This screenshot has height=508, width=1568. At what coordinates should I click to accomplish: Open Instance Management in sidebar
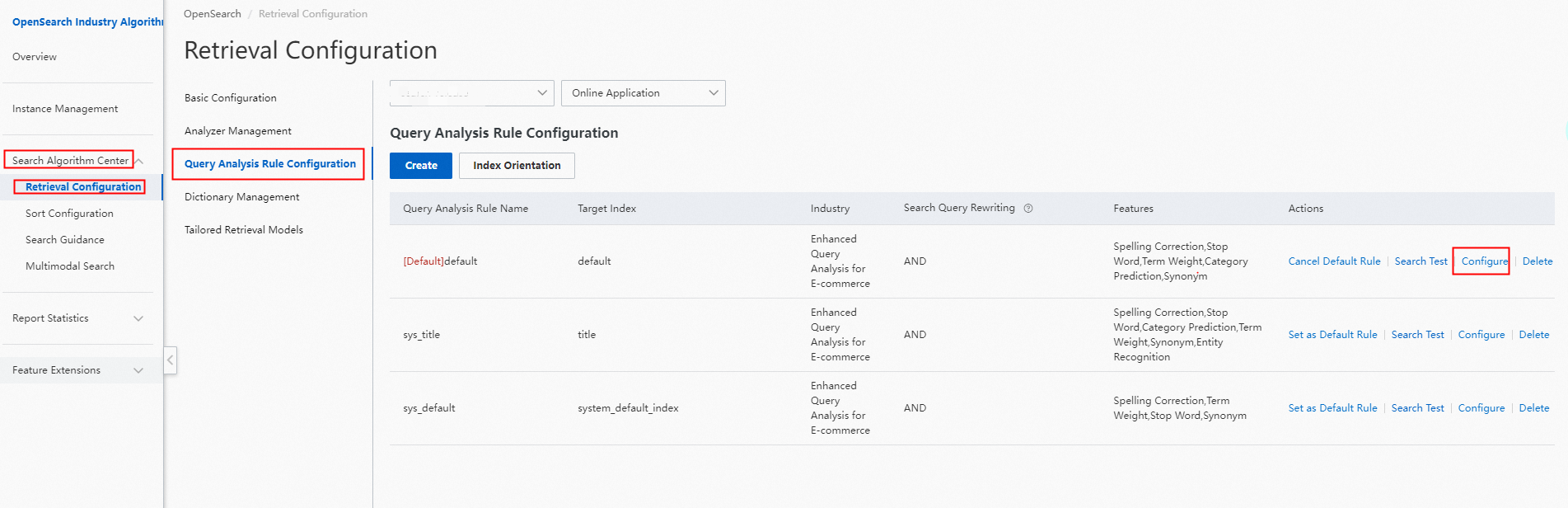[x=65, y=109]
